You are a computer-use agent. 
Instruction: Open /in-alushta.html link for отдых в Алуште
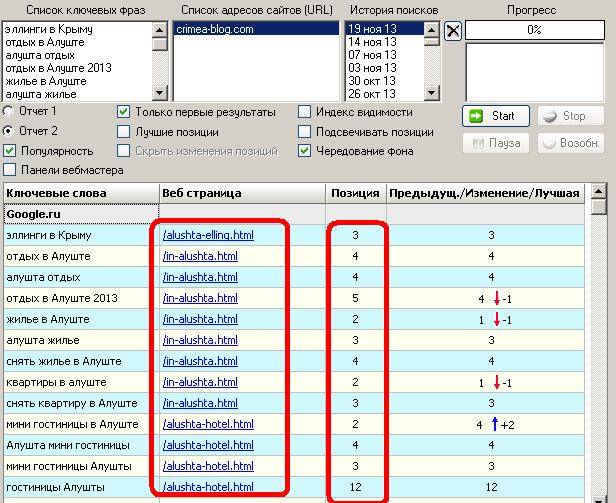pyautogui.click(x=200, y=256)
